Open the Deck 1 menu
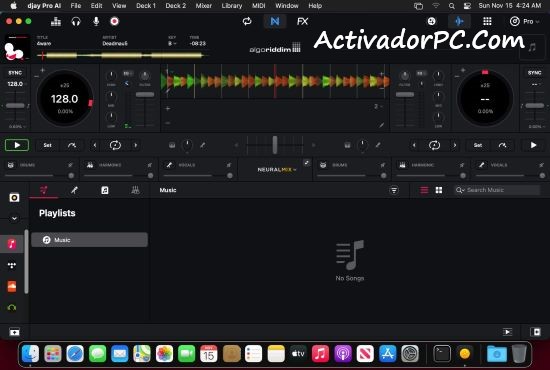 (x=146, y=6)
